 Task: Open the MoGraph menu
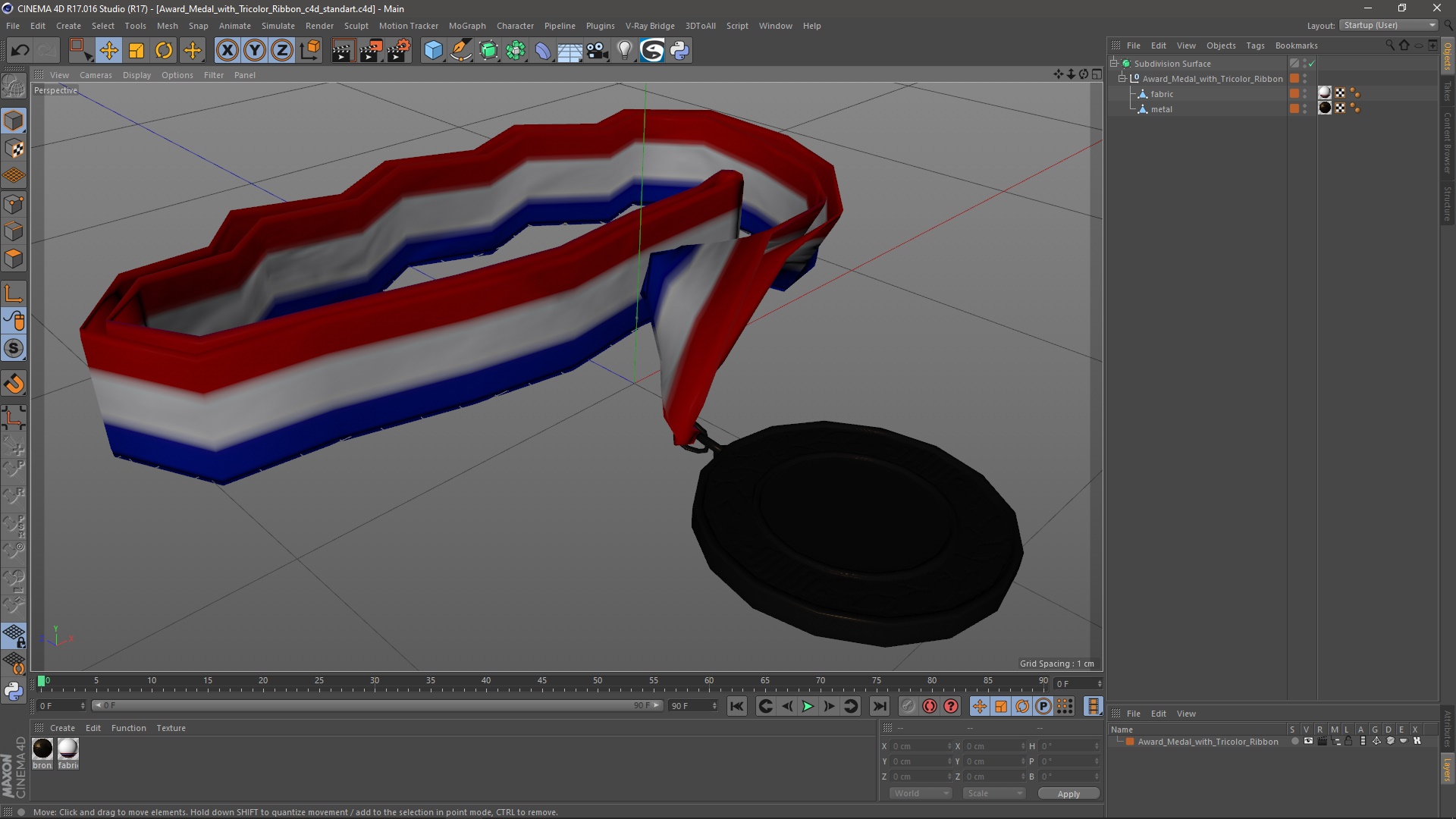(x=467, y=26)
